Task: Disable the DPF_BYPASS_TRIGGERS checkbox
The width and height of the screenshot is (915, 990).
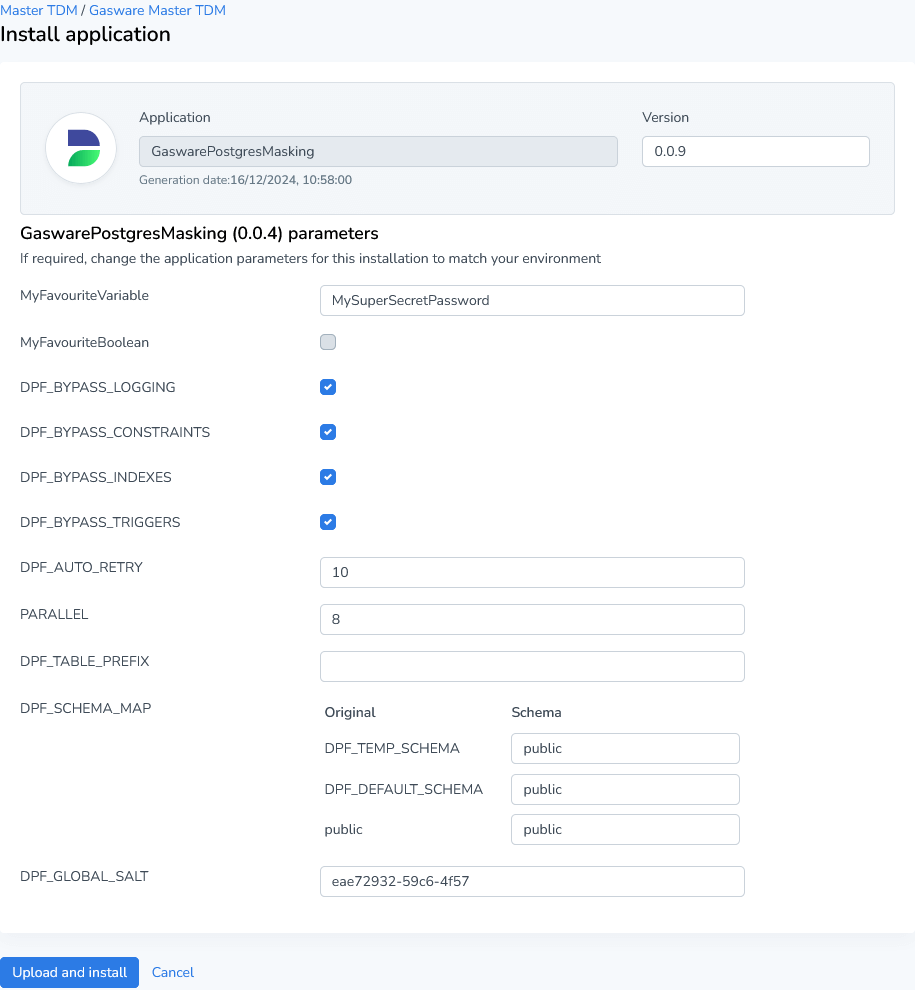Action: pyautogui.click(x=328, y=521)
